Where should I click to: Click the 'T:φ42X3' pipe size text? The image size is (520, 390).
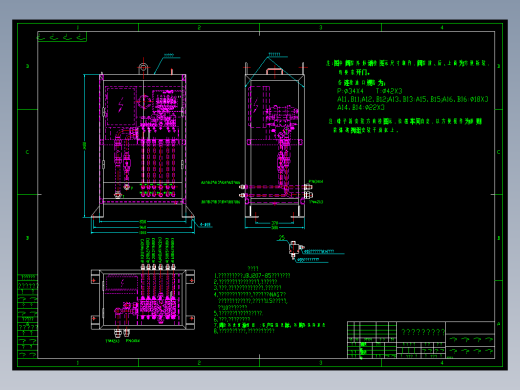[x=389, y=91]
